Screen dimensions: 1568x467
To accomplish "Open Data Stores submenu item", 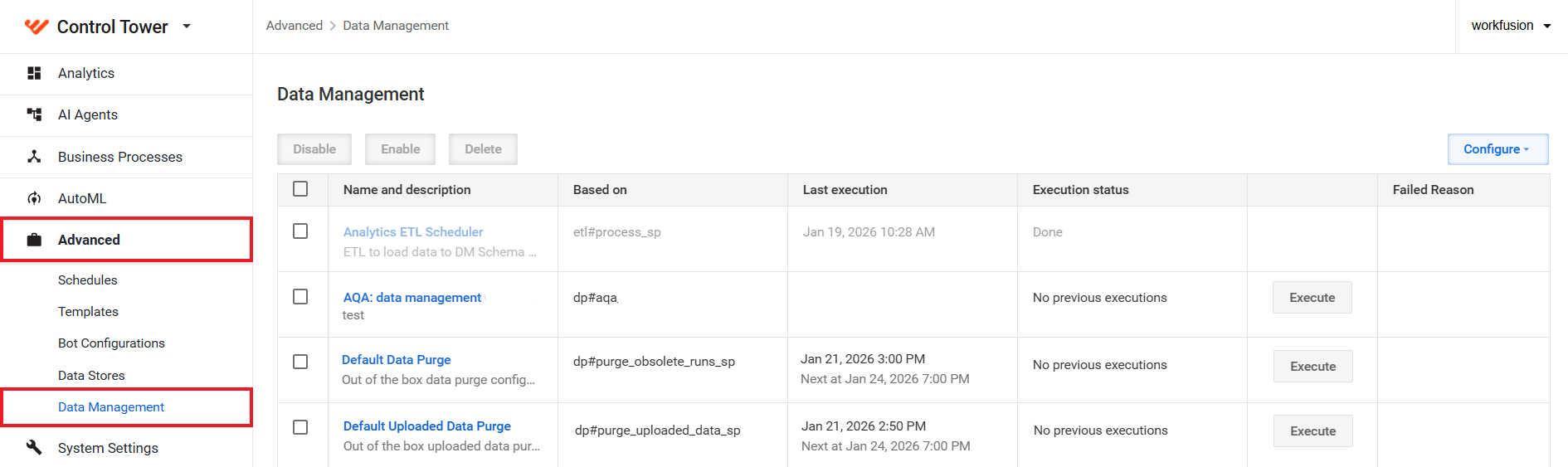I will (91, 376).
